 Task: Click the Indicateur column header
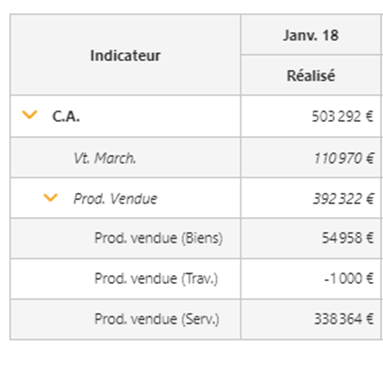[125, 55]
